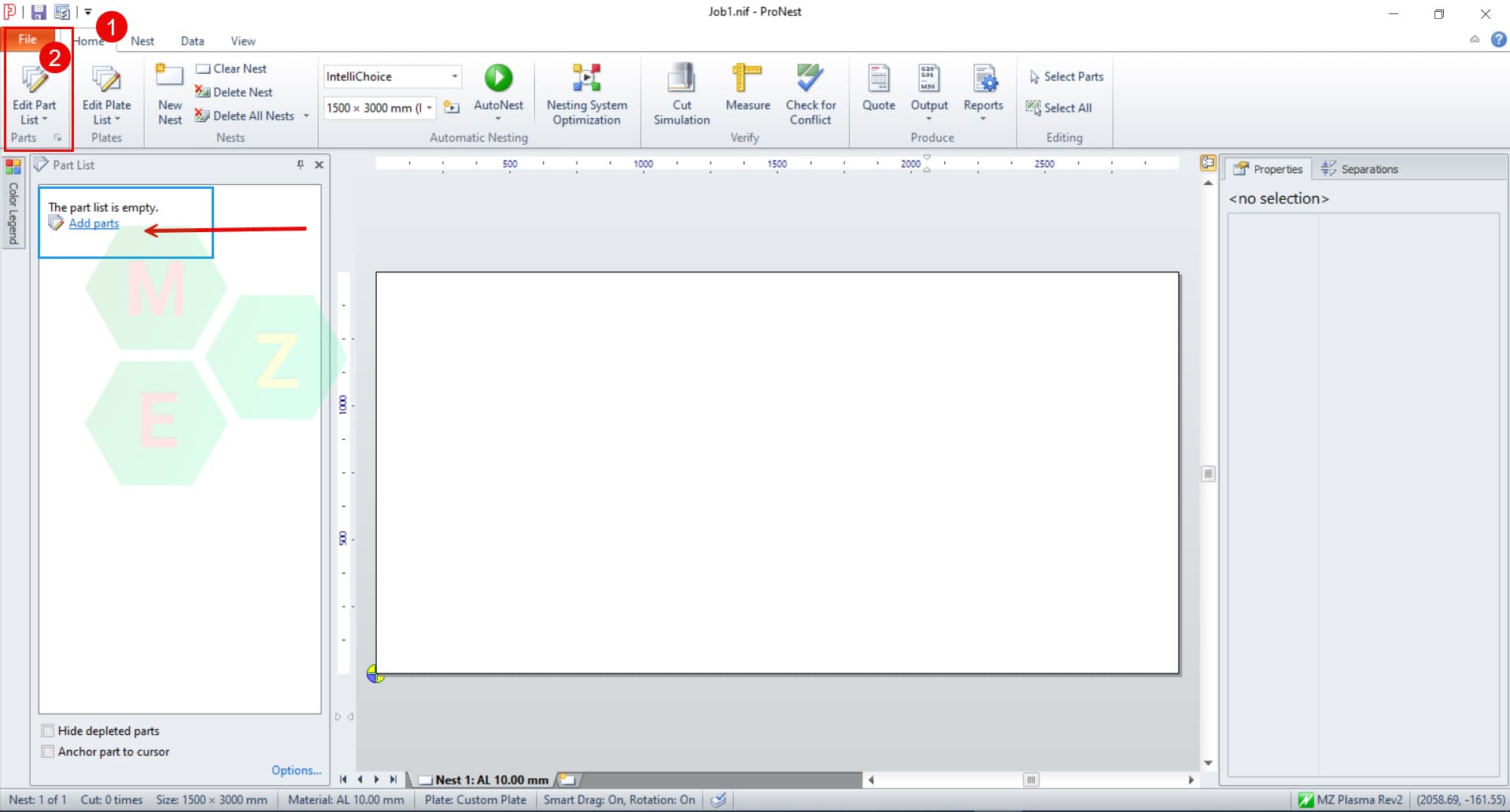Viewport: 1510px width, 812px height.
Task: Open the IntelliChoice strategy dropdown
Action: tap(454, 76)
